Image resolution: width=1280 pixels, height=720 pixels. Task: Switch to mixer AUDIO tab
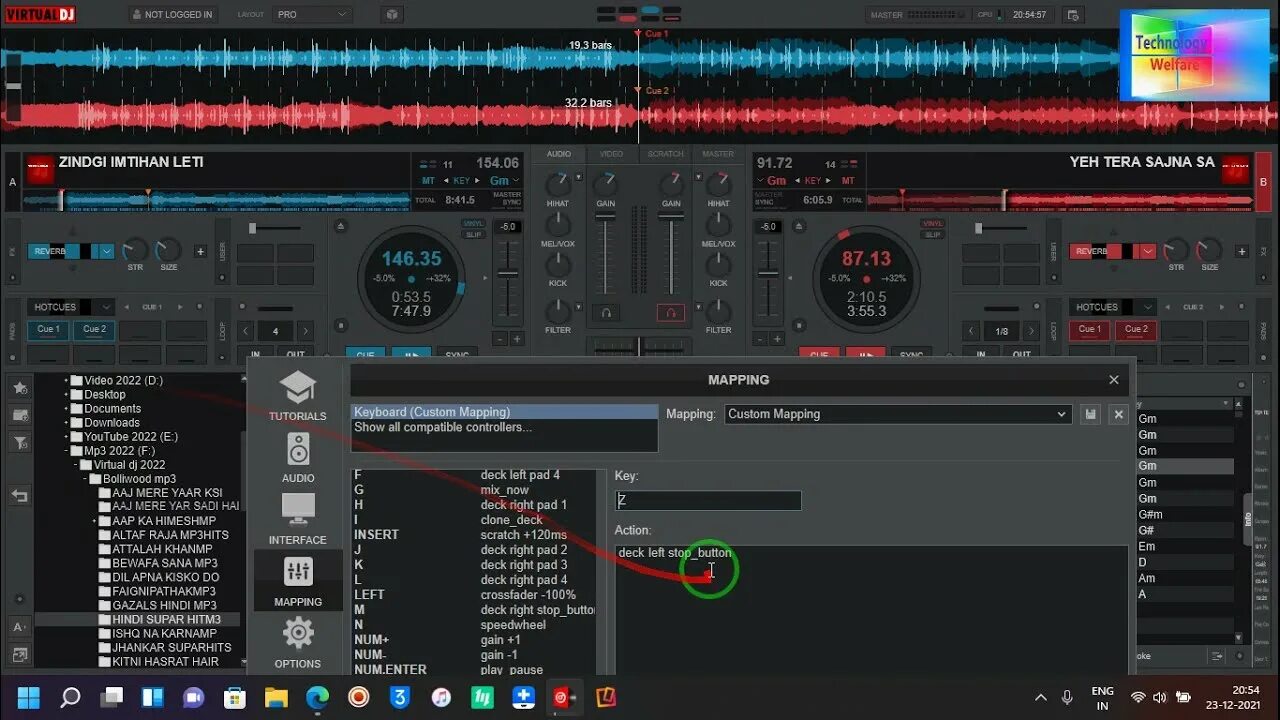559,154
